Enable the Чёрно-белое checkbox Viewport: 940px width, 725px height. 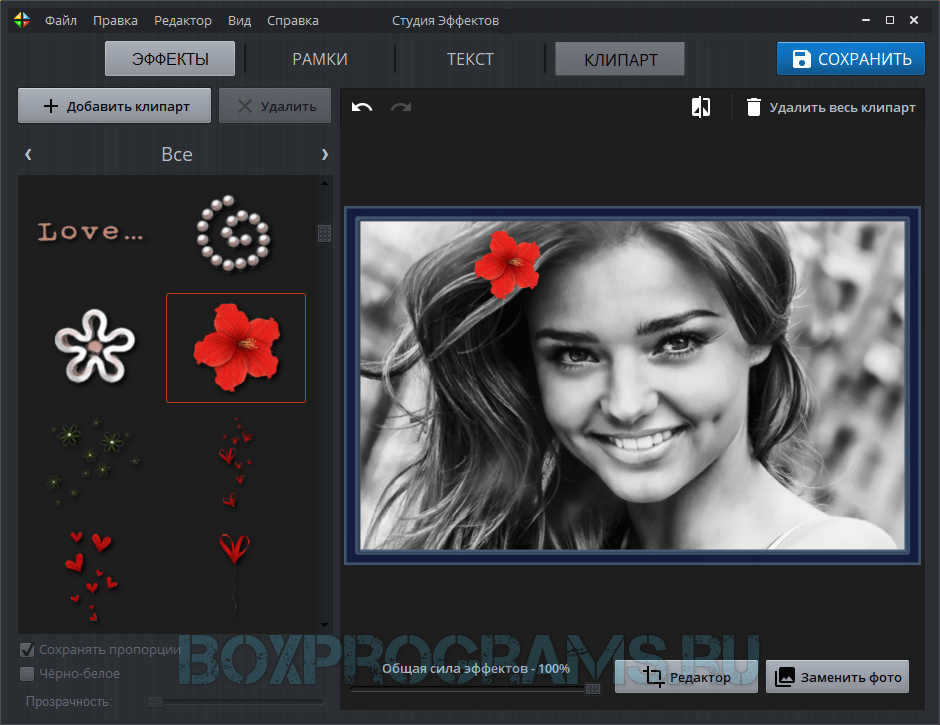[x=28, y=673]
